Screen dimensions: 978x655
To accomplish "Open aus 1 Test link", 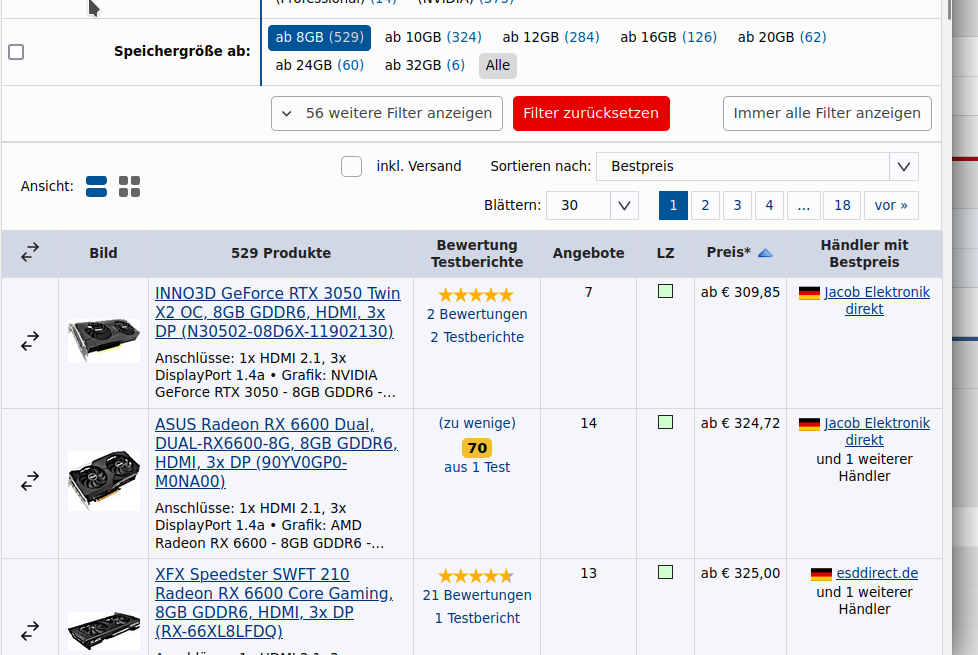I will pyautogui.click(x=477, y=467).
